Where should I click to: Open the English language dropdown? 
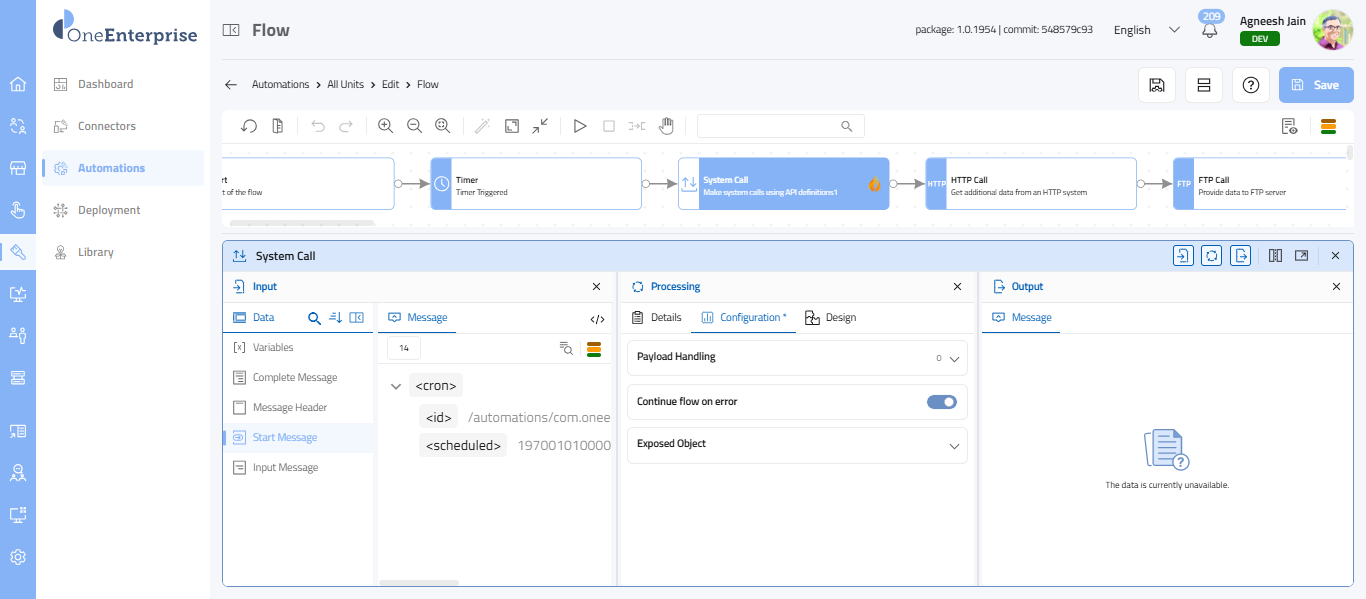coord(1146,30)
